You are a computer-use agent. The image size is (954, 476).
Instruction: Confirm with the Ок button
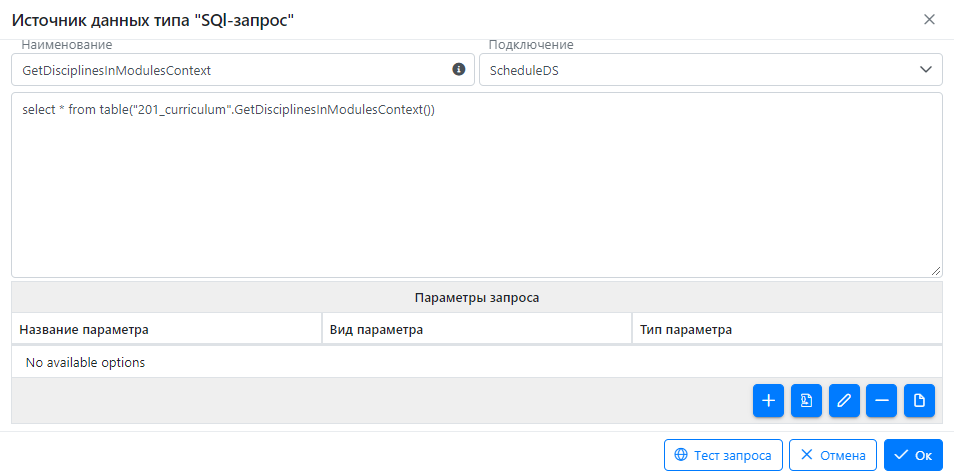pyautogui.click(x=913, y=455)
